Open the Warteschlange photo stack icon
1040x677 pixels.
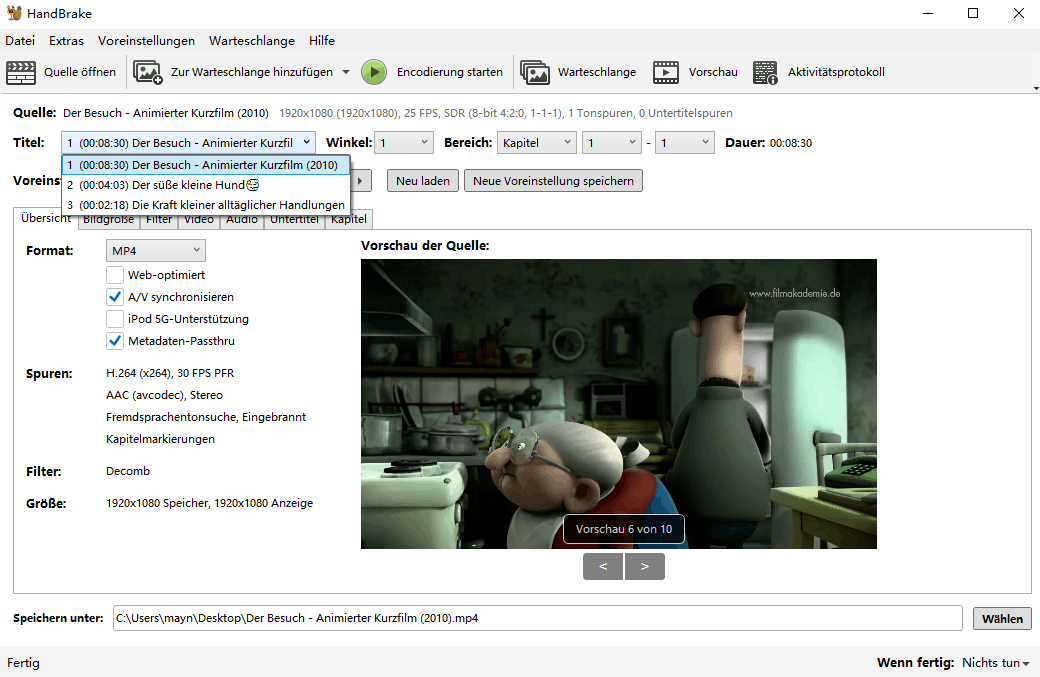point(535,72)
